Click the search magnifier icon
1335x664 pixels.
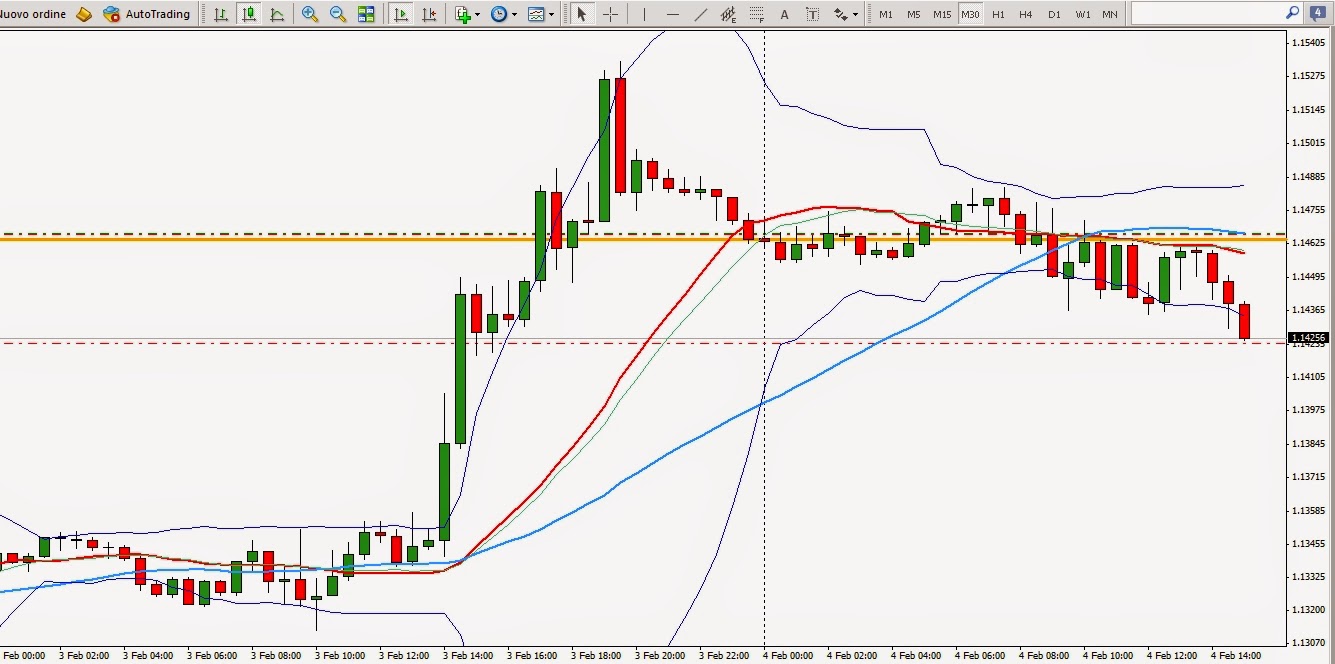(1292, 13)
